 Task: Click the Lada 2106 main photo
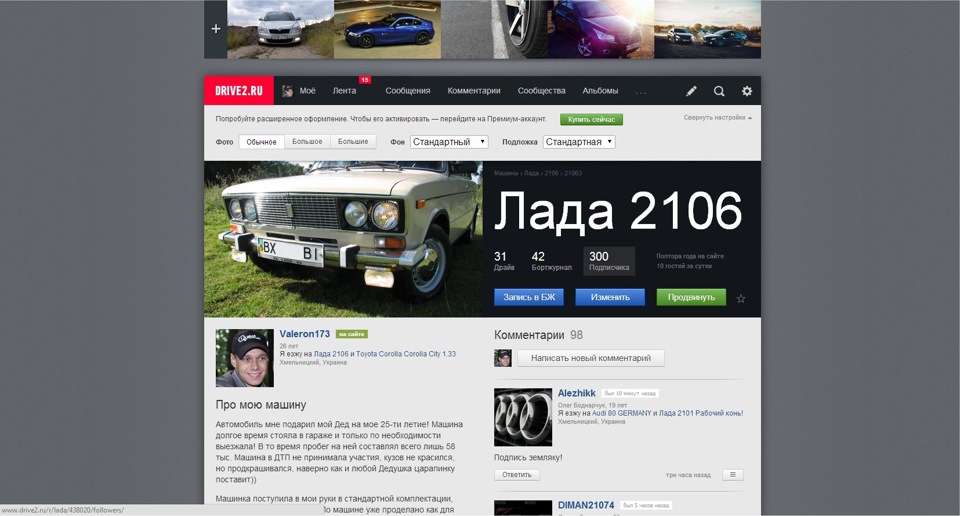pos(343,239)
